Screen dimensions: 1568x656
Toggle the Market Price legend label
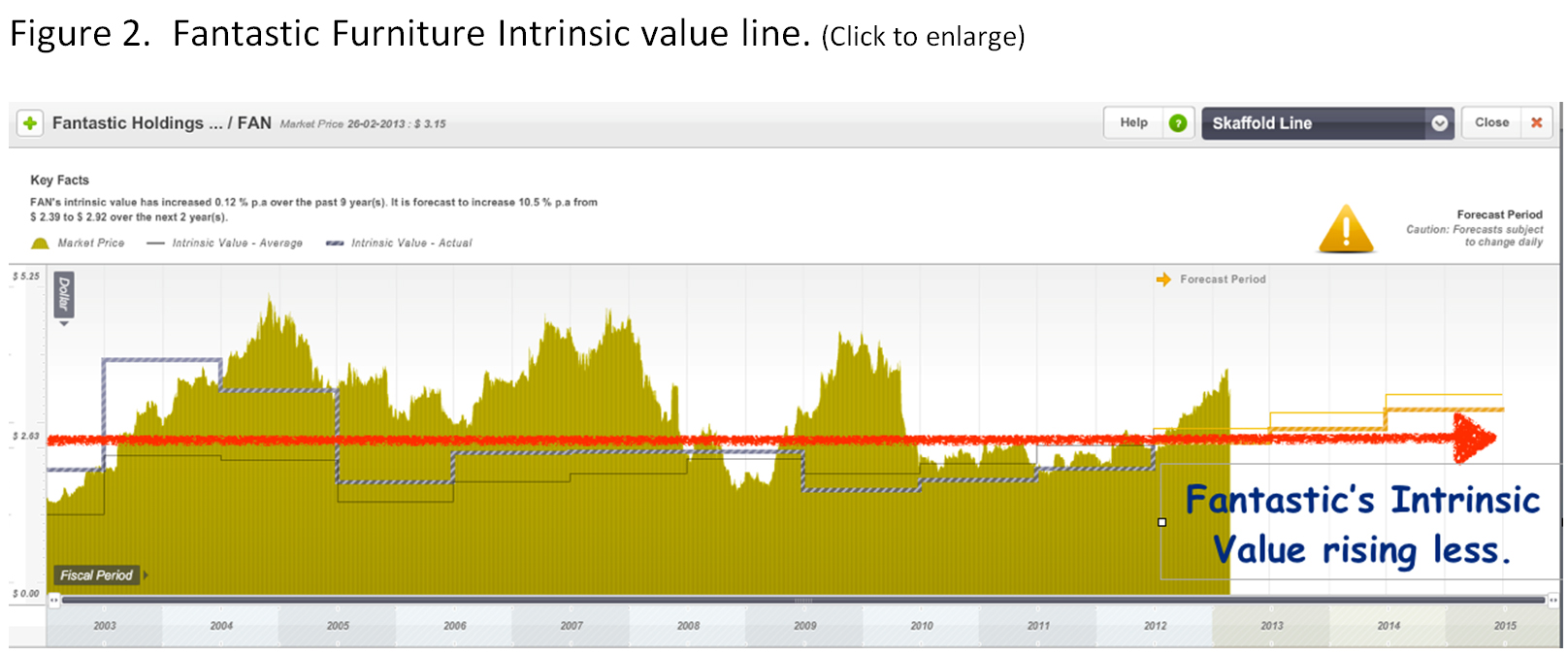(91, 244)
